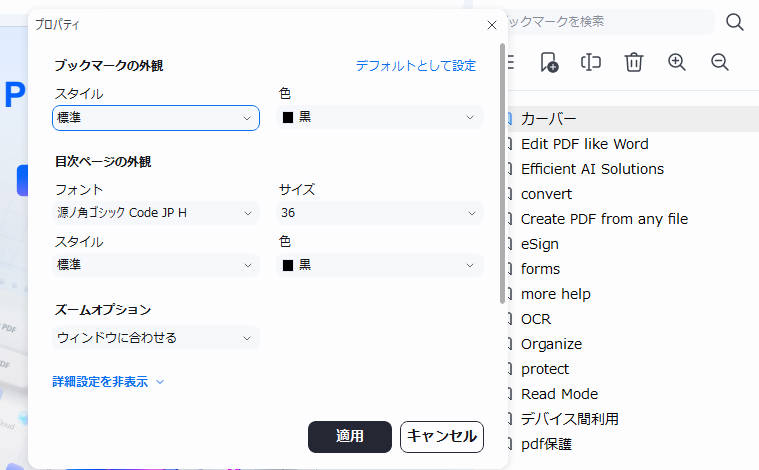Open the bookmark color dropdown showing 黒
Screen dimensions: 759x470
[x=379, y=118]
